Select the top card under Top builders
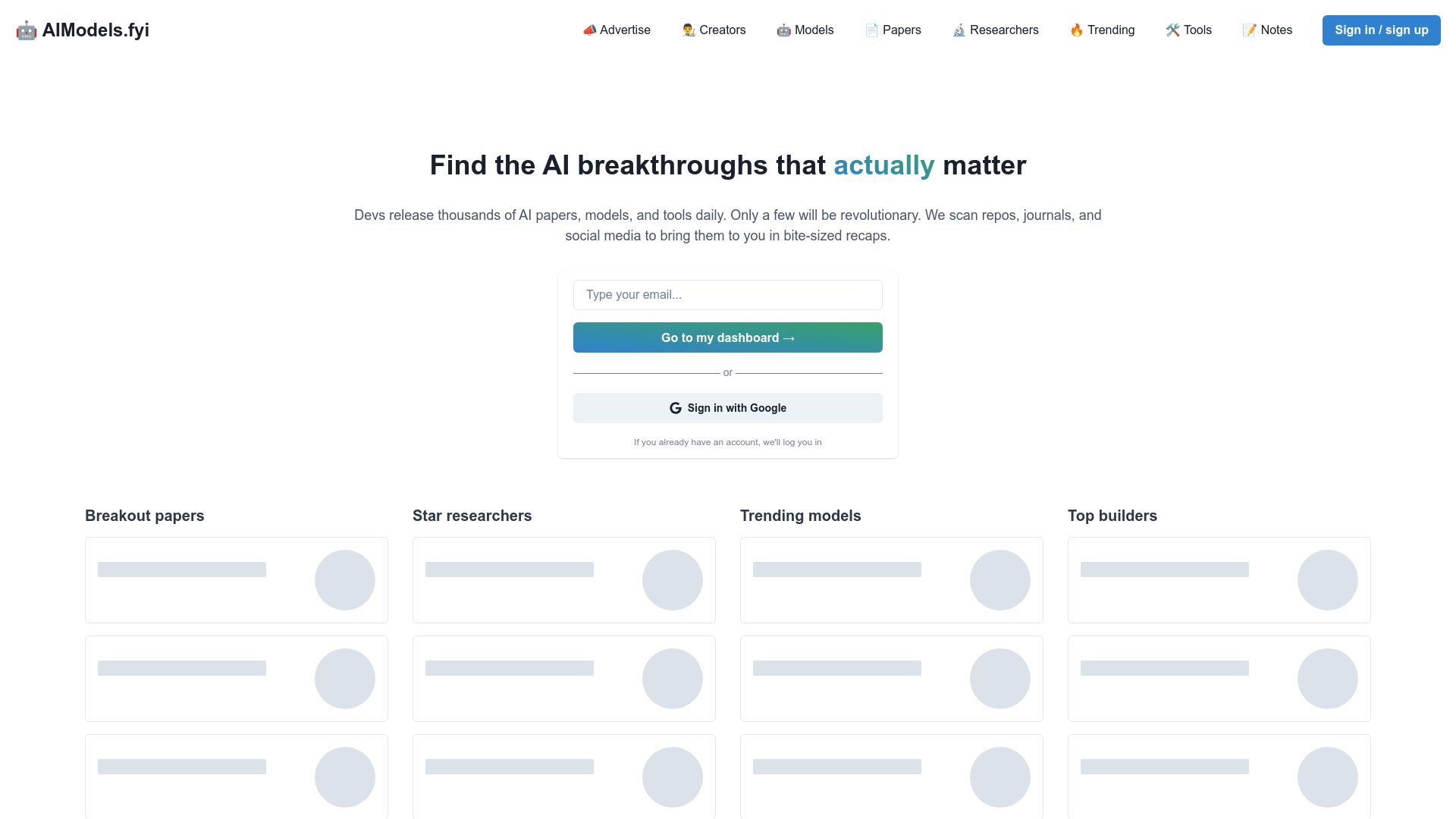Screen dimensions: 1456x819 tap(1219, 579)
